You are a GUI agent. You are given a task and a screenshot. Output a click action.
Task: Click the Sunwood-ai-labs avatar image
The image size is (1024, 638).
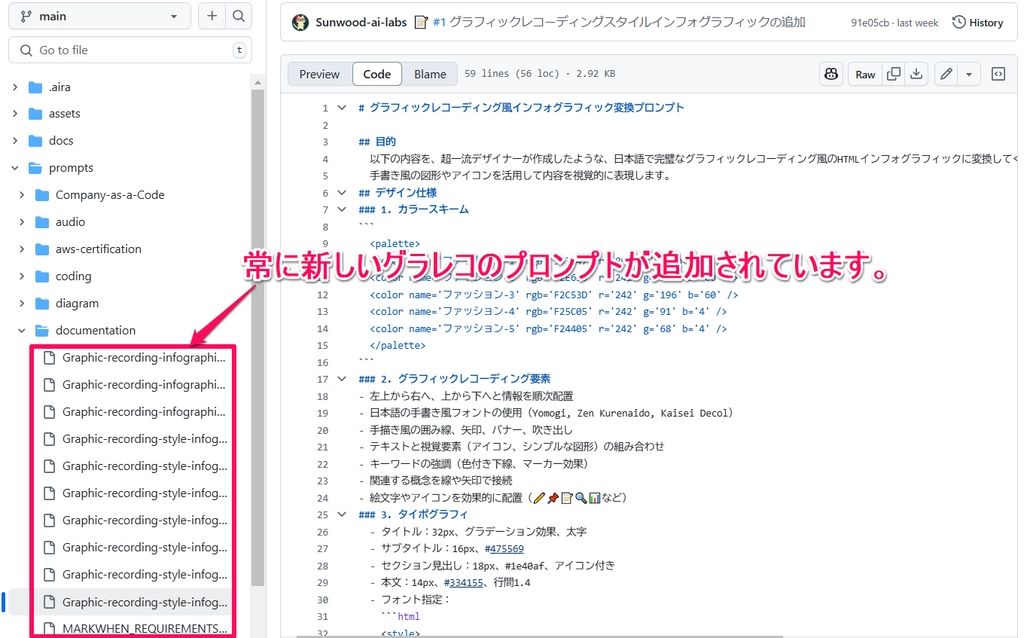pos(300,22)
